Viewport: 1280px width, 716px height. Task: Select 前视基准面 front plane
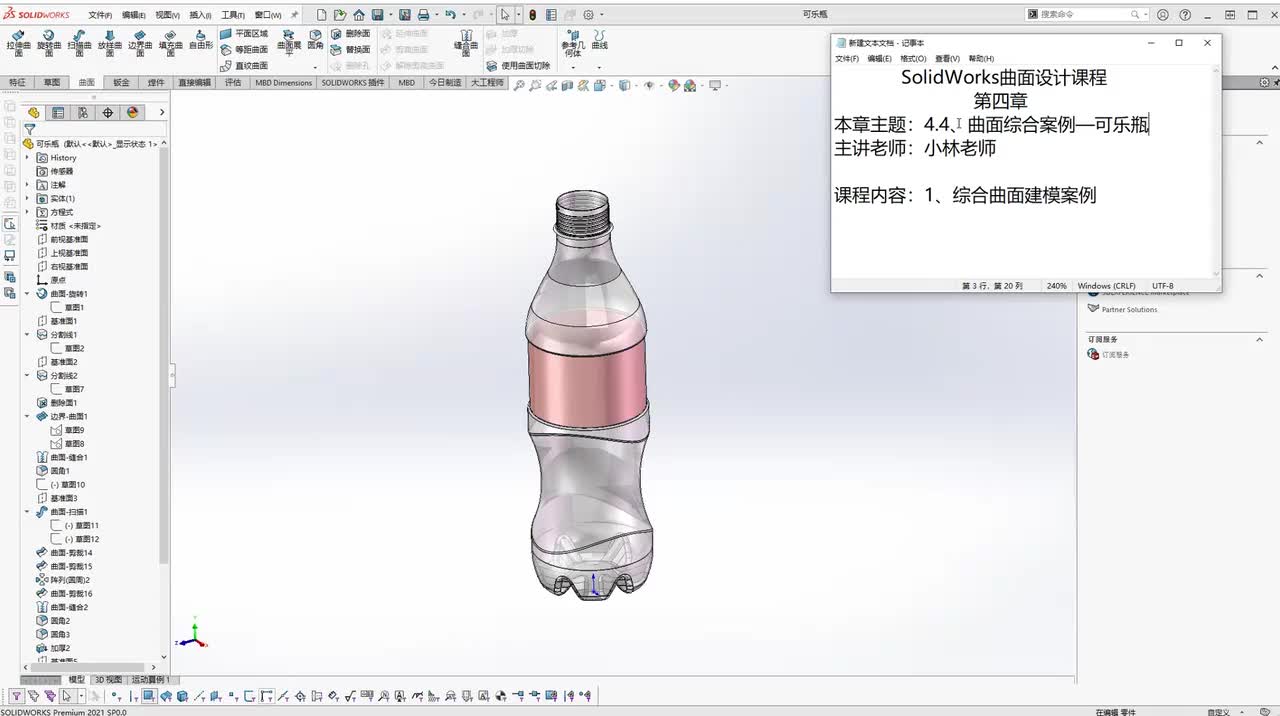click(63, 239)
